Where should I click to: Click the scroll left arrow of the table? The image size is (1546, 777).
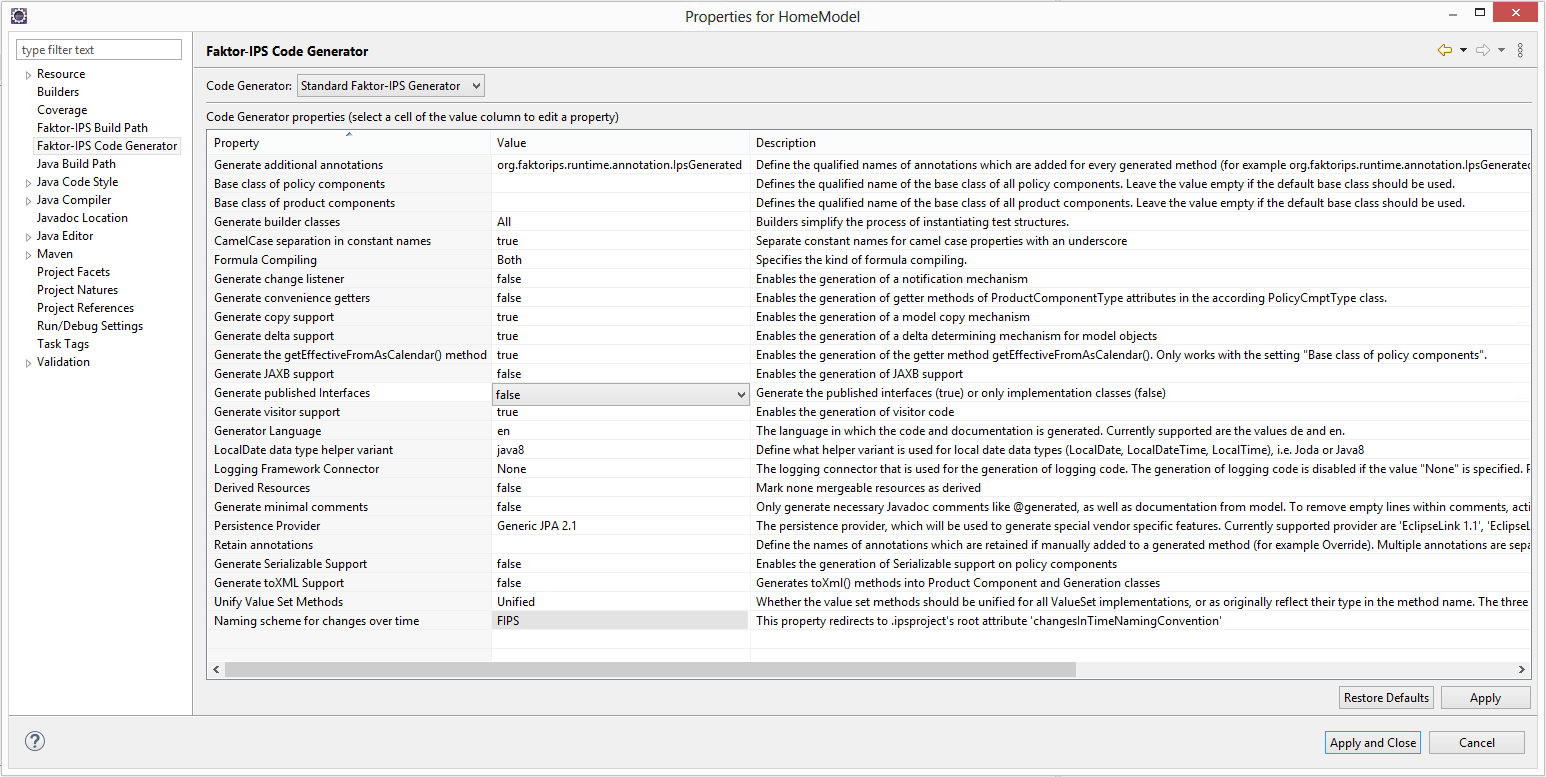[x=216, y=670]
